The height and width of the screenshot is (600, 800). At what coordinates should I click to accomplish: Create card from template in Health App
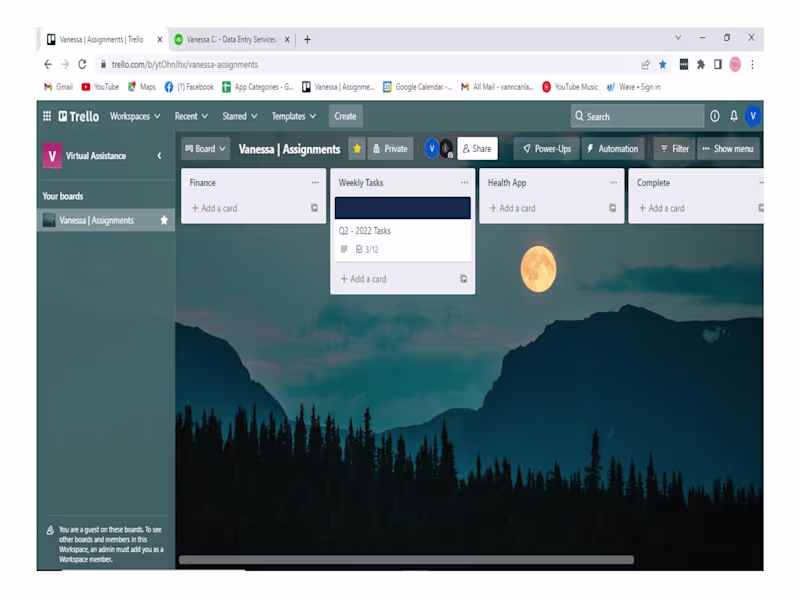612,208
